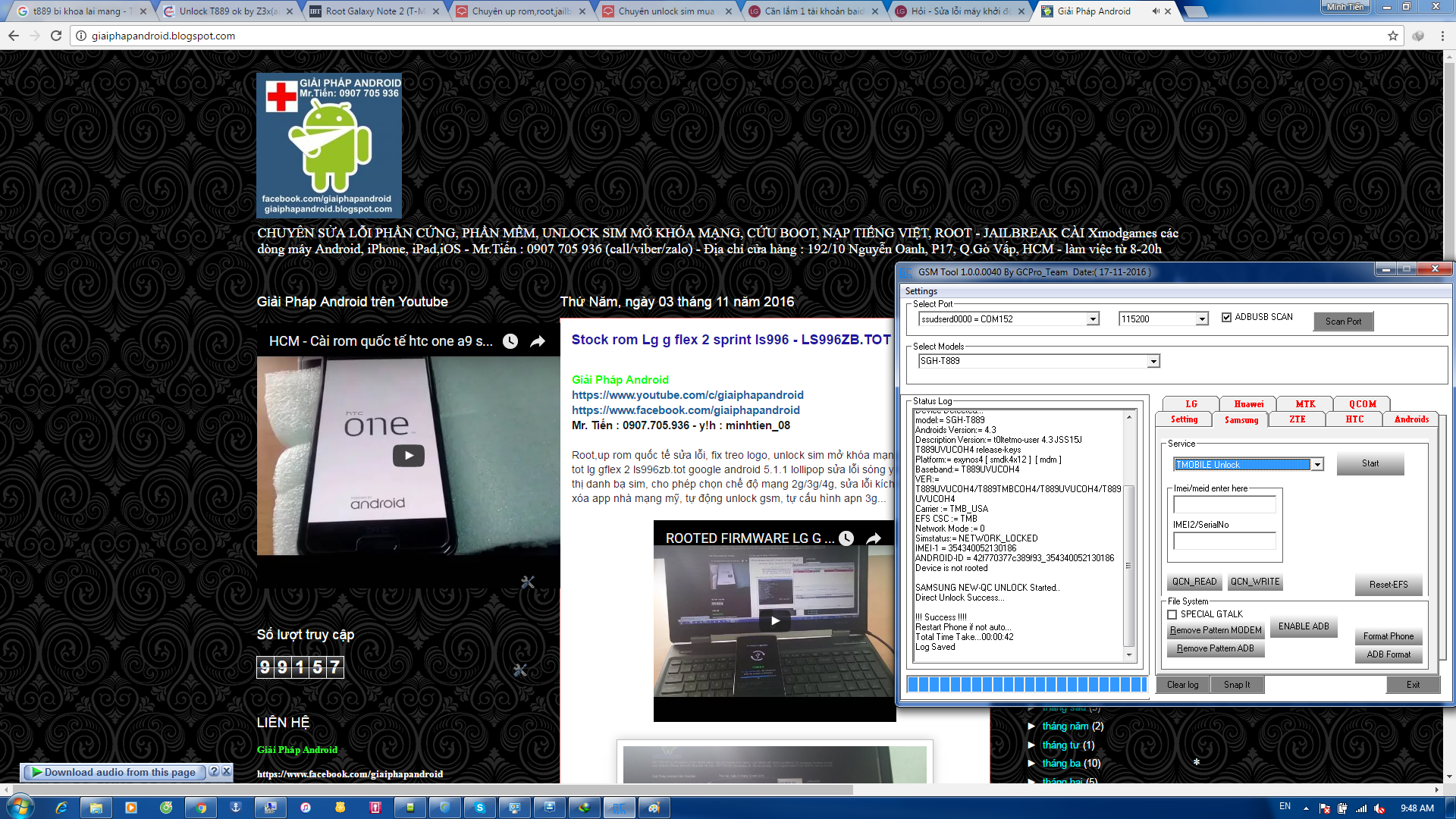Image resolution: width=1456 pixels, height=819 pixels.
Task: Expand the SGH-T889 model selector
Action: tap(1153, 362)
